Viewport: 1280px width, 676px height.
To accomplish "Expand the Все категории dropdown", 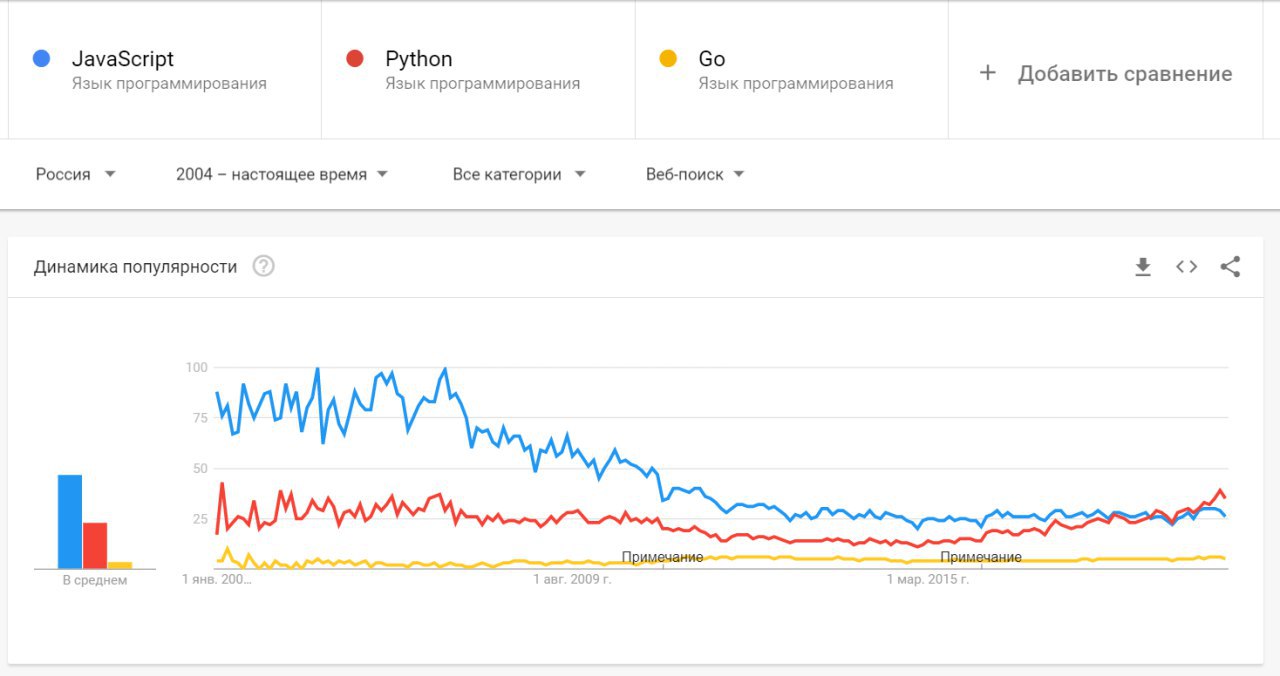I will pos(518,174).
